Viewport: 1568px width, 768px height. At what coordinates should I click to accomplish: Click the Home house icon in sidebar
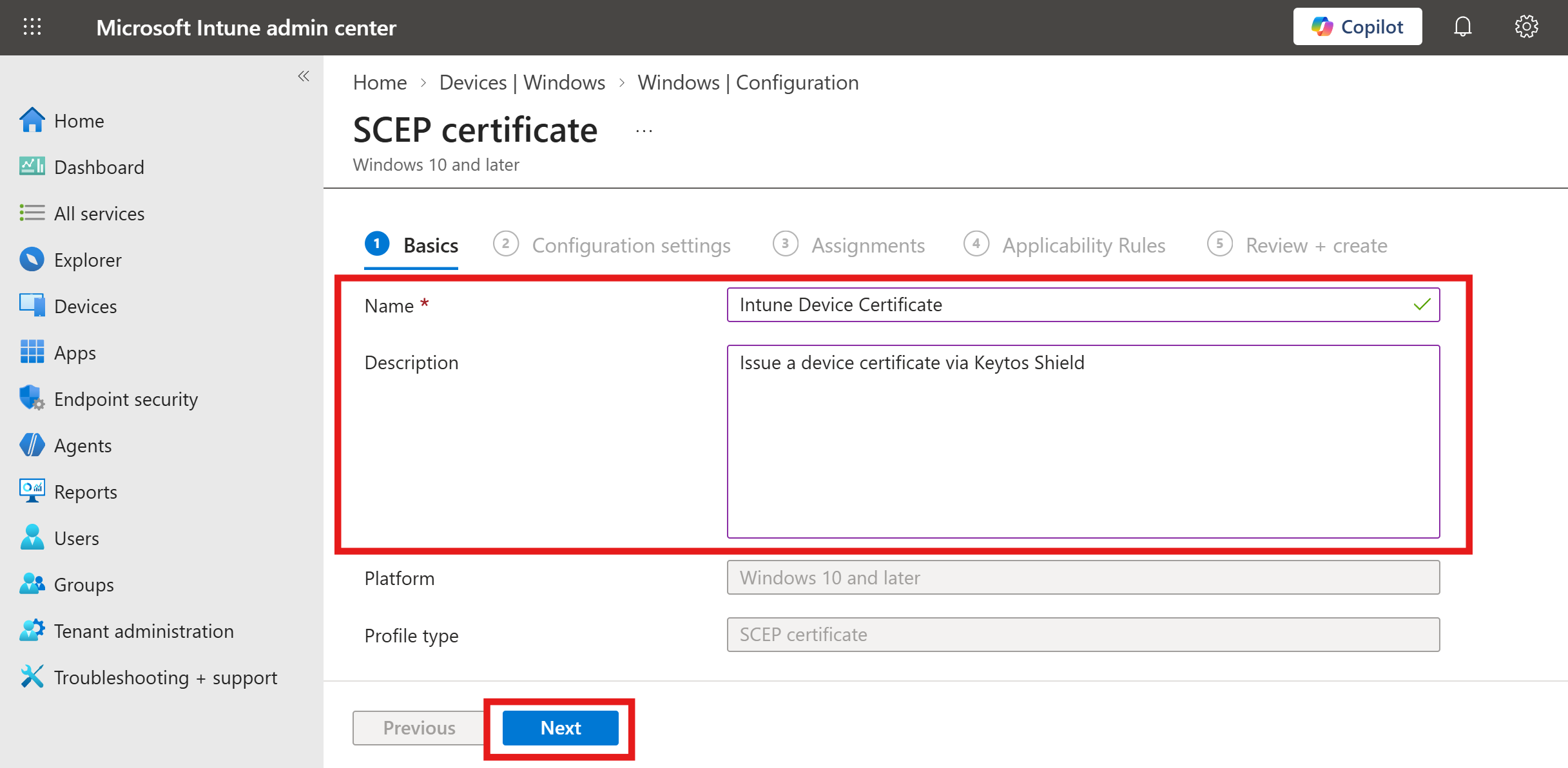32,120
